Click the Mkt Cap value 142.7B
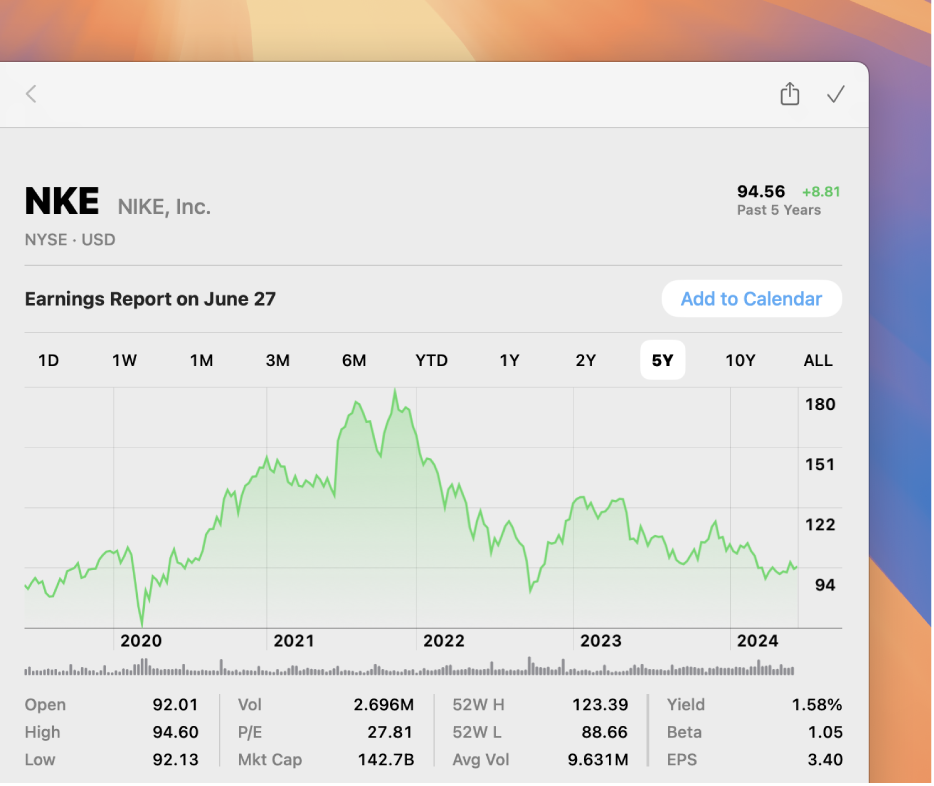934x786 pixels. pos(386,759)
